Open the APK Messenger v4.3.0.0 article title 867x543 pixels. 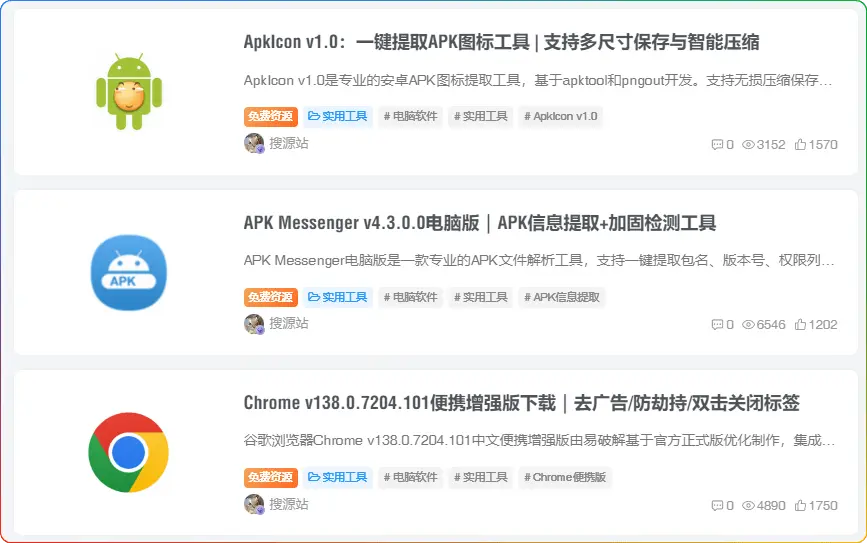(x=480, y=223)
